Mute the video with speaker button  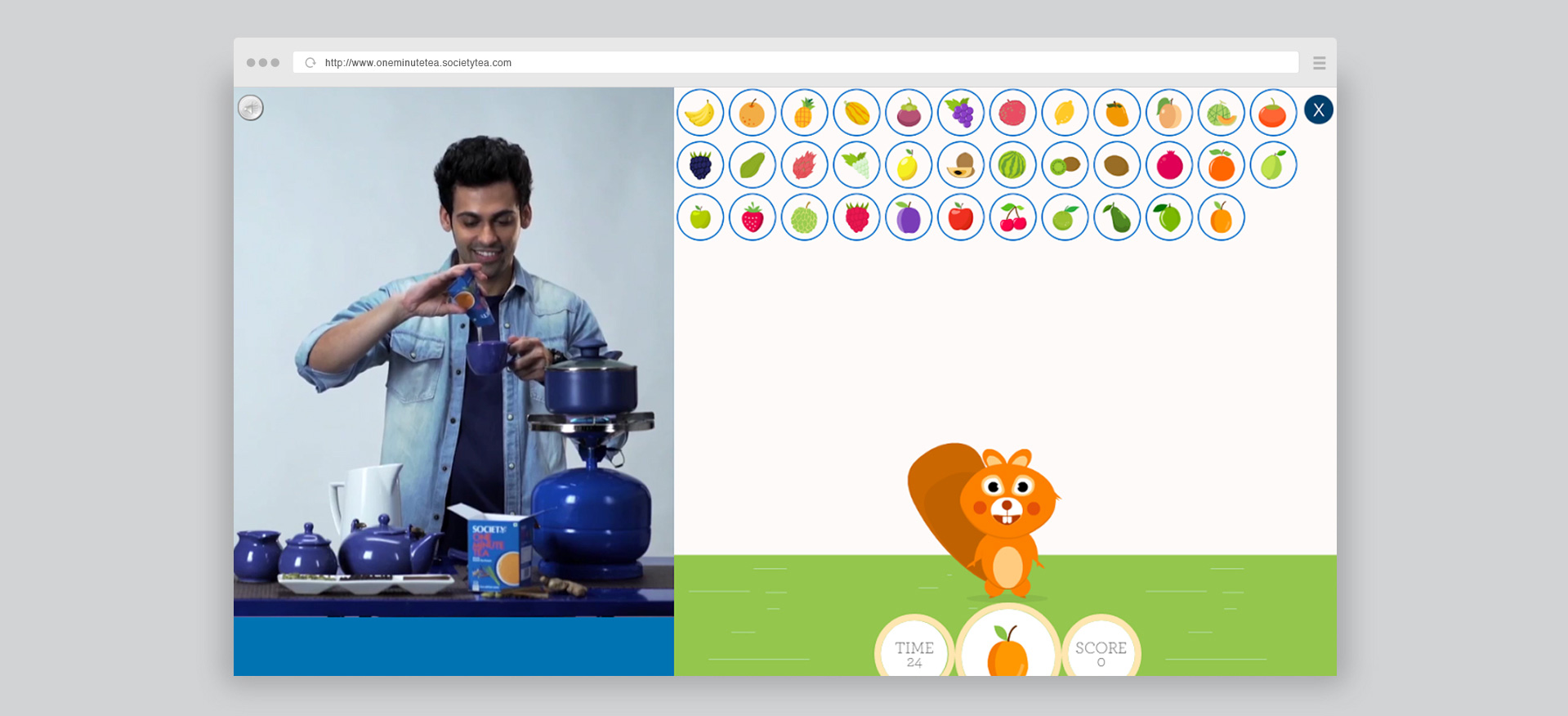251,108
